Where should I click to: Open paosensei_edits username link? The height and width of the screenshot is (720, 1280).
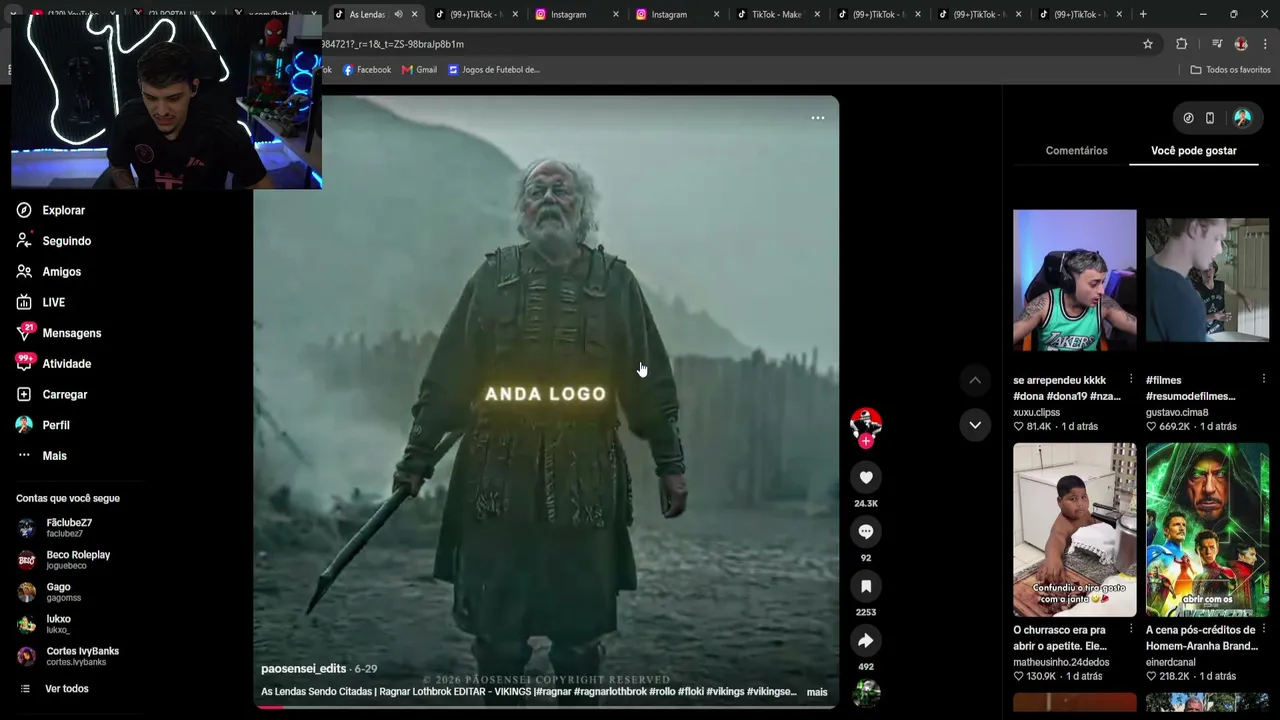pyautogui.click(x=303, y=669)
